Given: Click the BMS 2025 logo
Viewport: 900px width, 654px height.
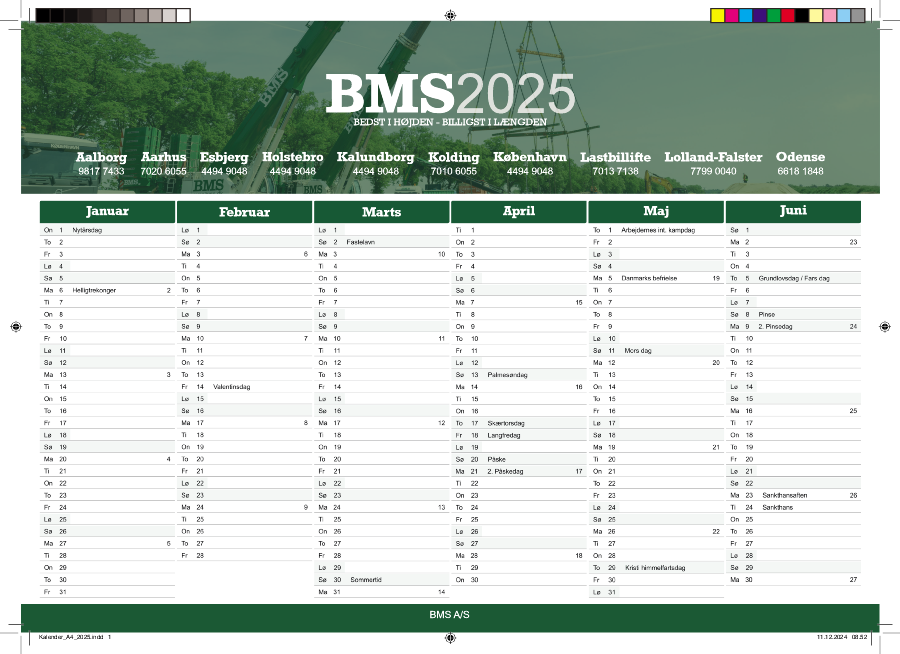Looking at the screenshot, I should pyautogui.click(x=450, y=94).
